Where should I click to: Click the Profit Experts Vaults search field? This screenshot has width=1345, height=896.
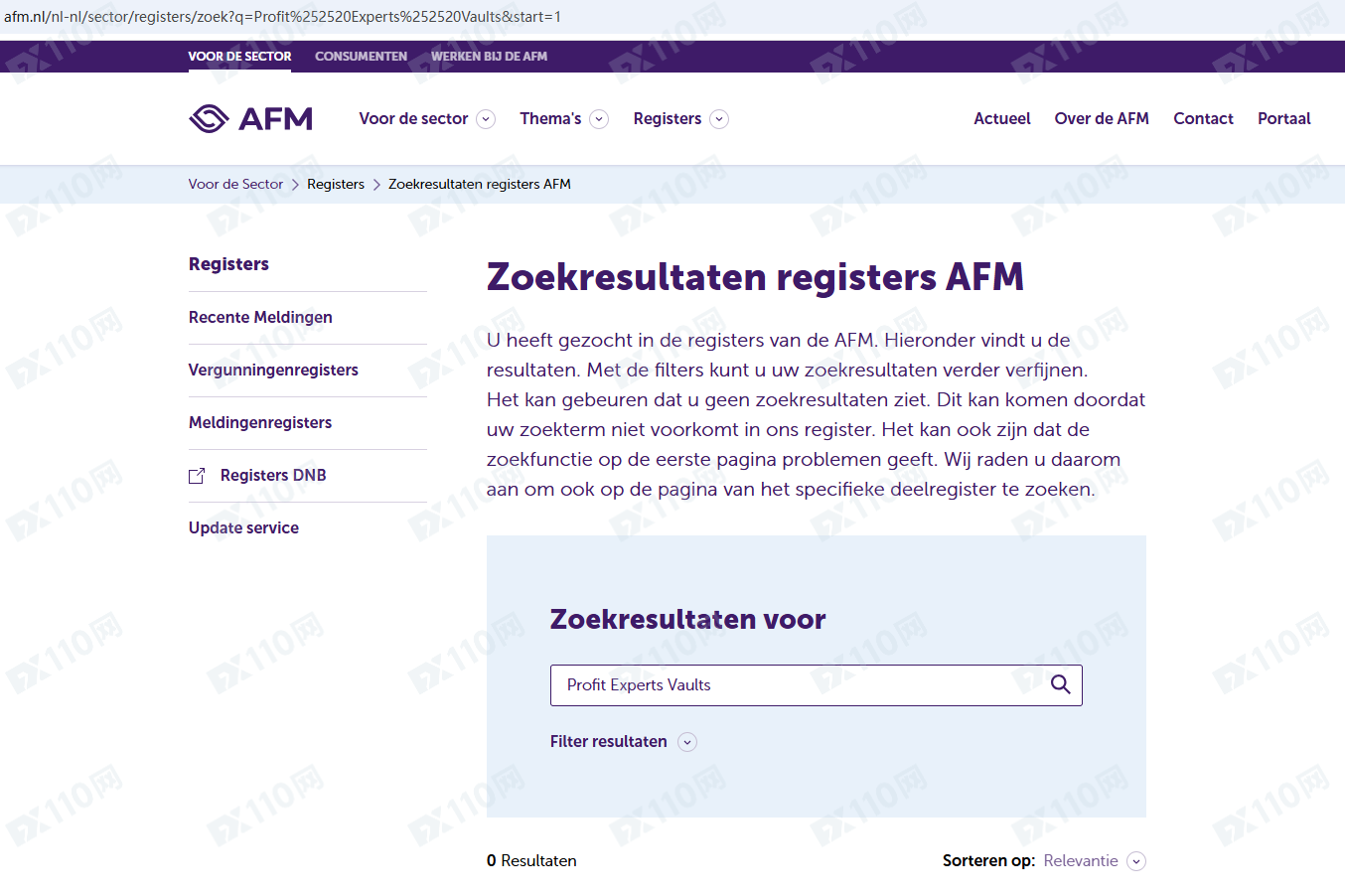[x=795, y=685]
